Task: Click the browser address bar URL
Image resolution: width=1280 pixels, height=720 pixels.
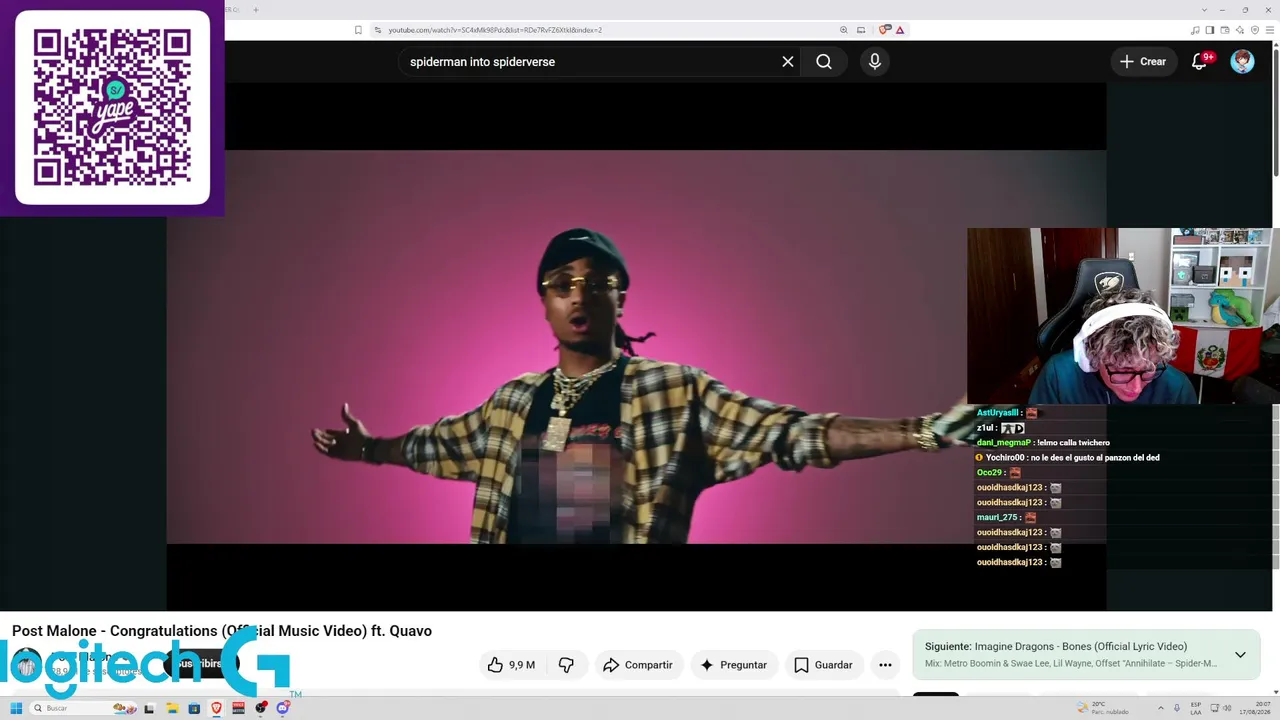Action: point(495,30)
